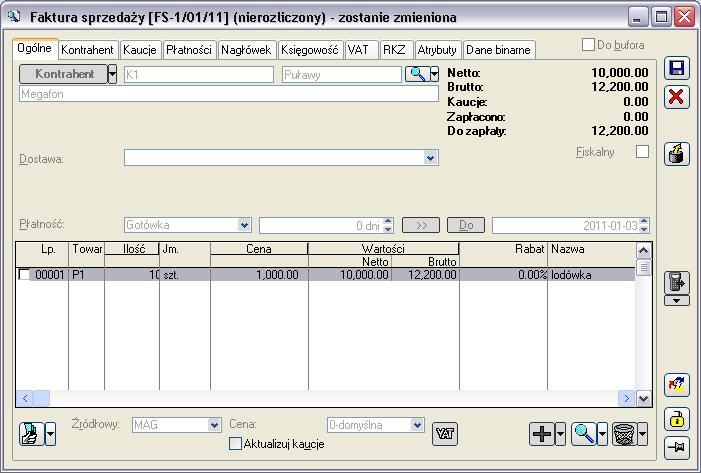Expand dropdown next to trash bin icon
Image resolution: width=701 pixels, height=473 pixels.
[x=643, y=434]
